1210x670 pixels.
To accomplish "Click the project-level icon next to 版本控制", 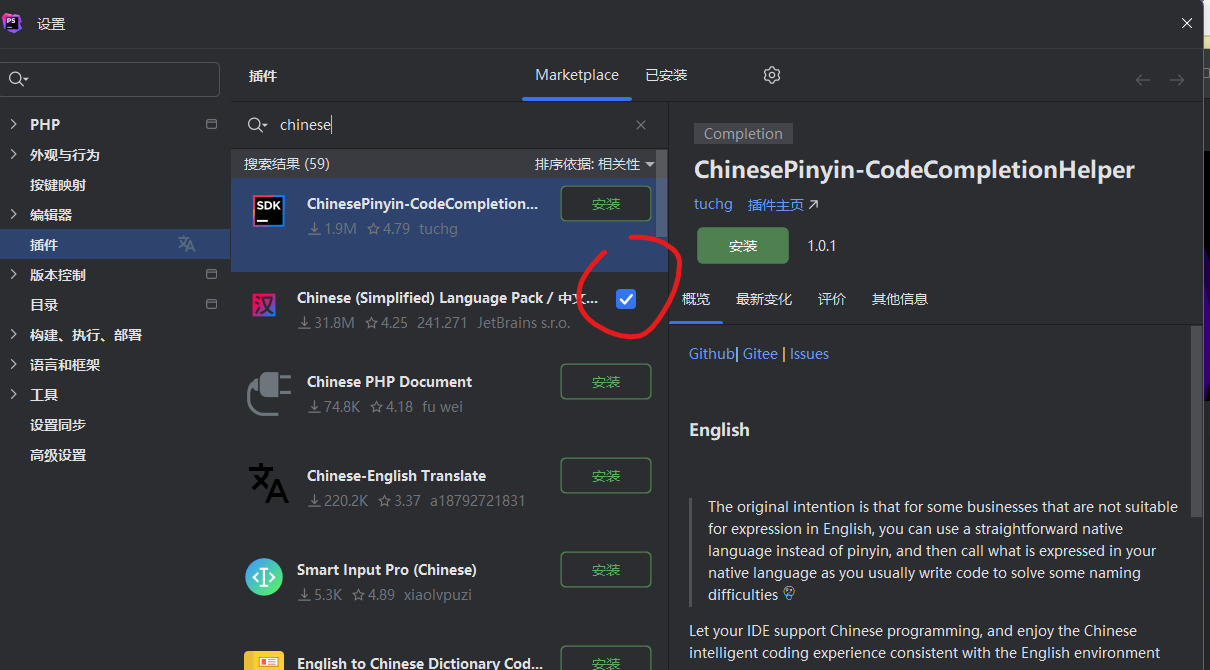I will (211, 274).
